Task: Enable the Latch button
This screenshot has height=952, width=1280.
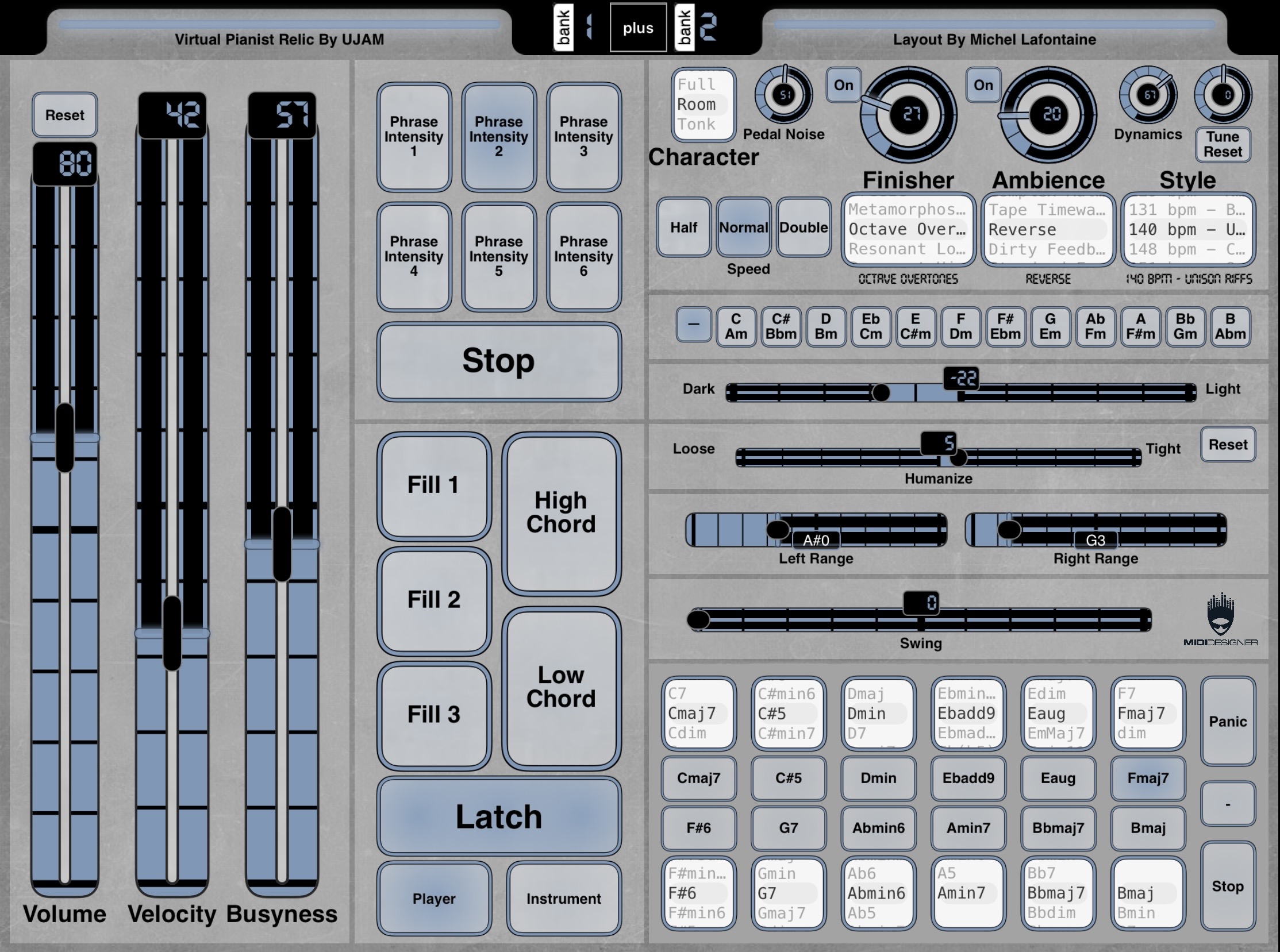Action: click(x=499, y=816)
